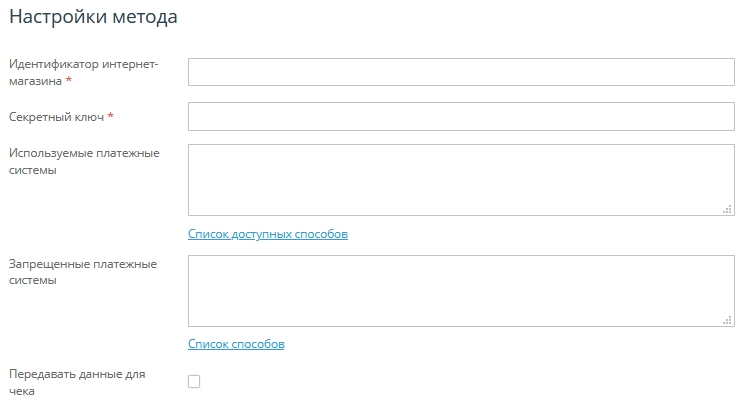Click the Настройки метода heading
This screenshot has height=406, width=740.
click(x=93, y=17)
